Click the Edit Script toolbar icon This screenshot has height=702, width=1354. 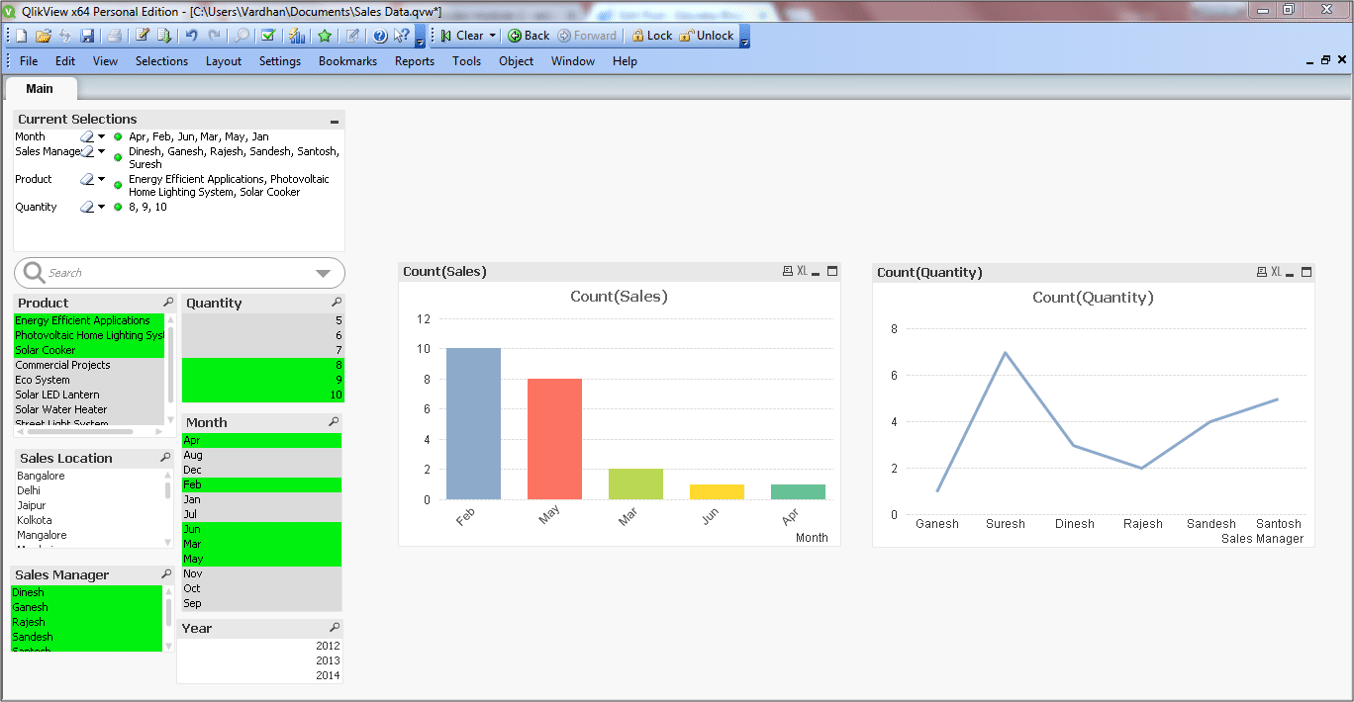(x=142, y=36)
